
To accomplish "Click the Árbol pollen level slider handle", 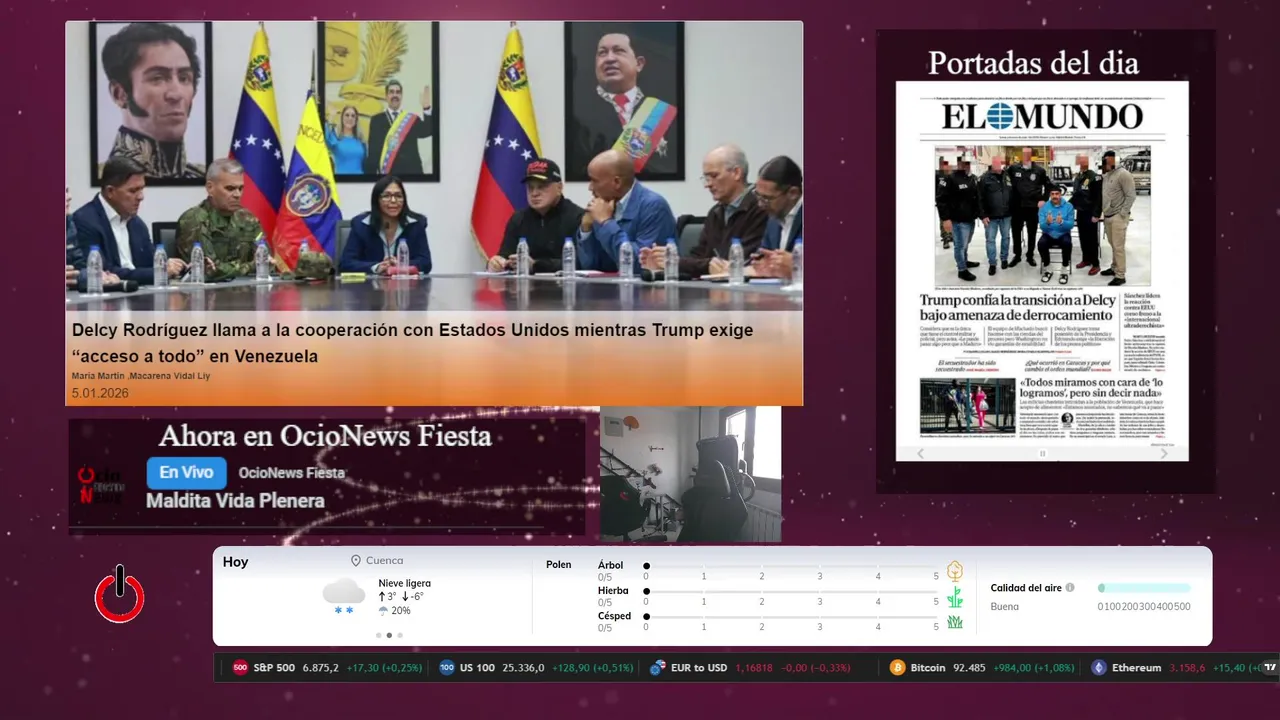I will coord(647,566).
